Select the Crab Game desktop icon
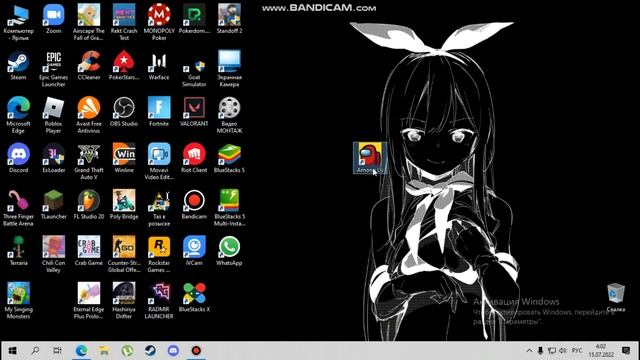Viewport: 640px width, 360px height. (x=89, y=252)
